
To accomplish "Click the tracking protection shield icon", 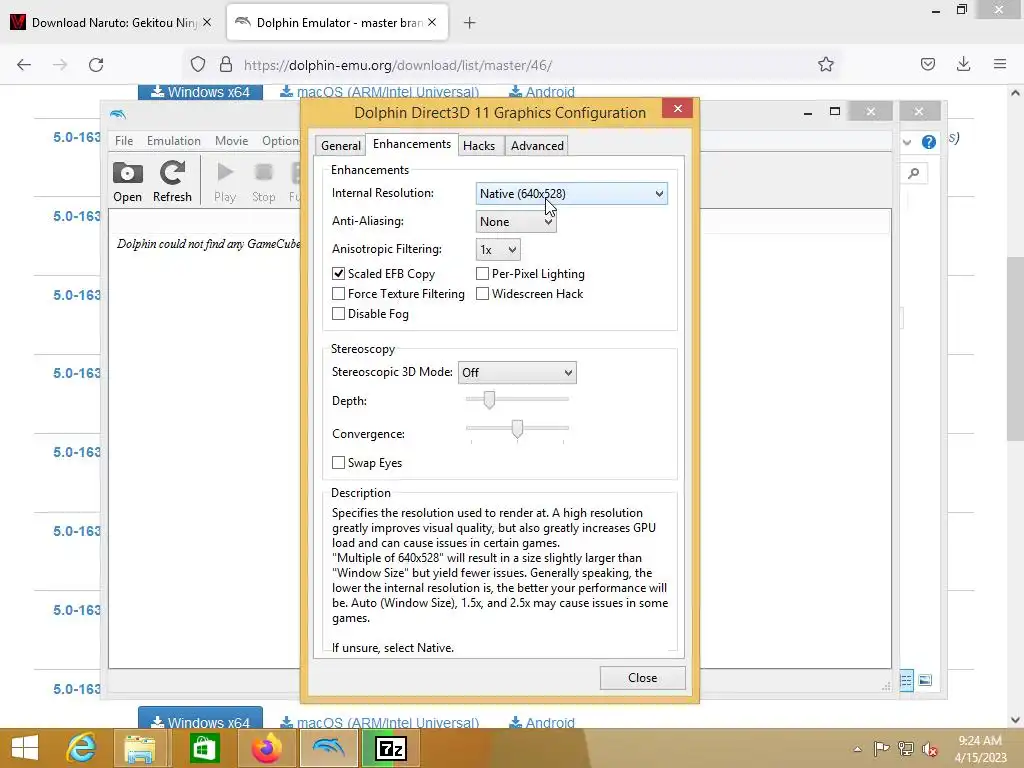I will coord(198,65).
